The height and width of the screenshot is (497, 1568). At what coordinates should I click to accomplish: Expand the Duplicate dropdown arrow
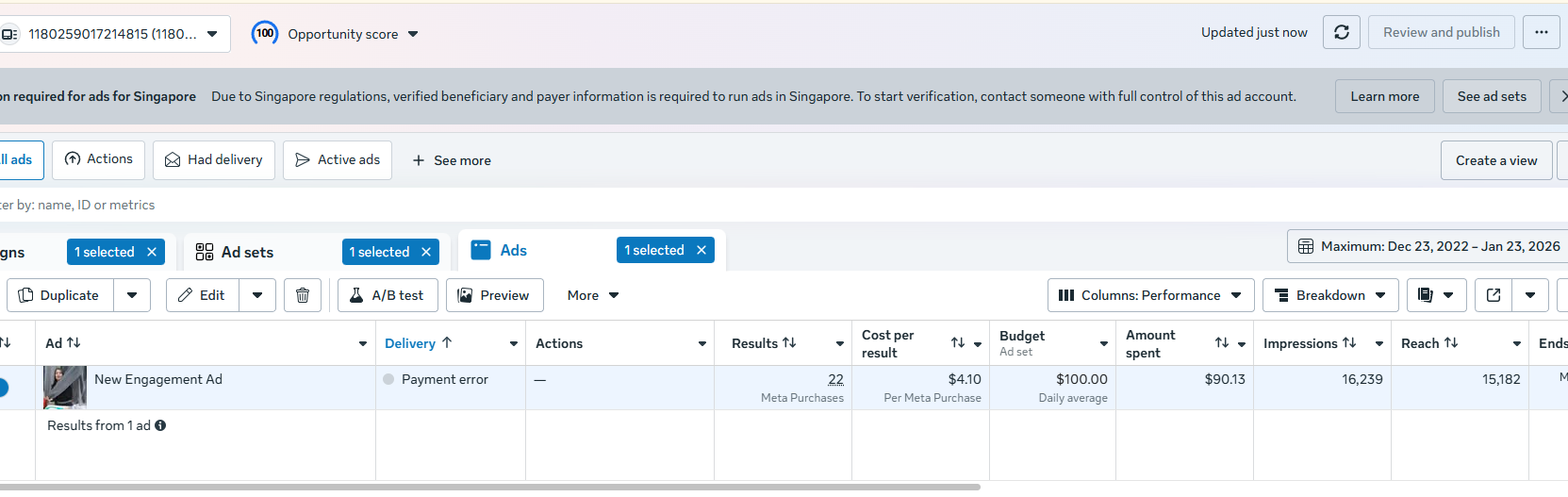132,295
